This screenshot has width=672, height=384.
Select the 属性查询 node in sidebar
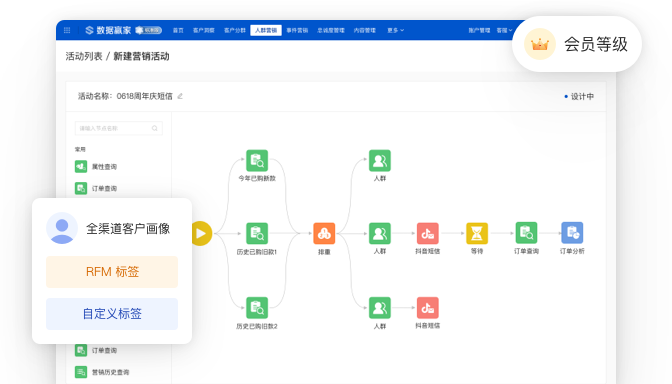(96, 166)
